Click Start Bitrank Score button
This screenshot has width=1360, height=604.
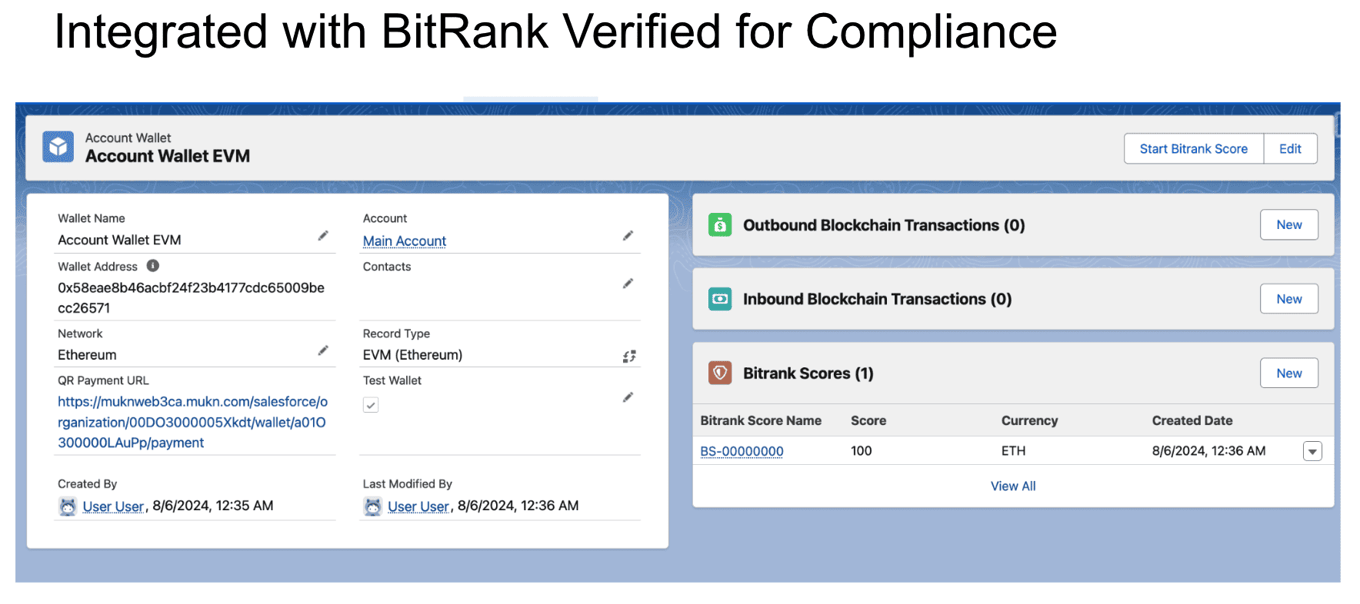tap(1194, 149)
